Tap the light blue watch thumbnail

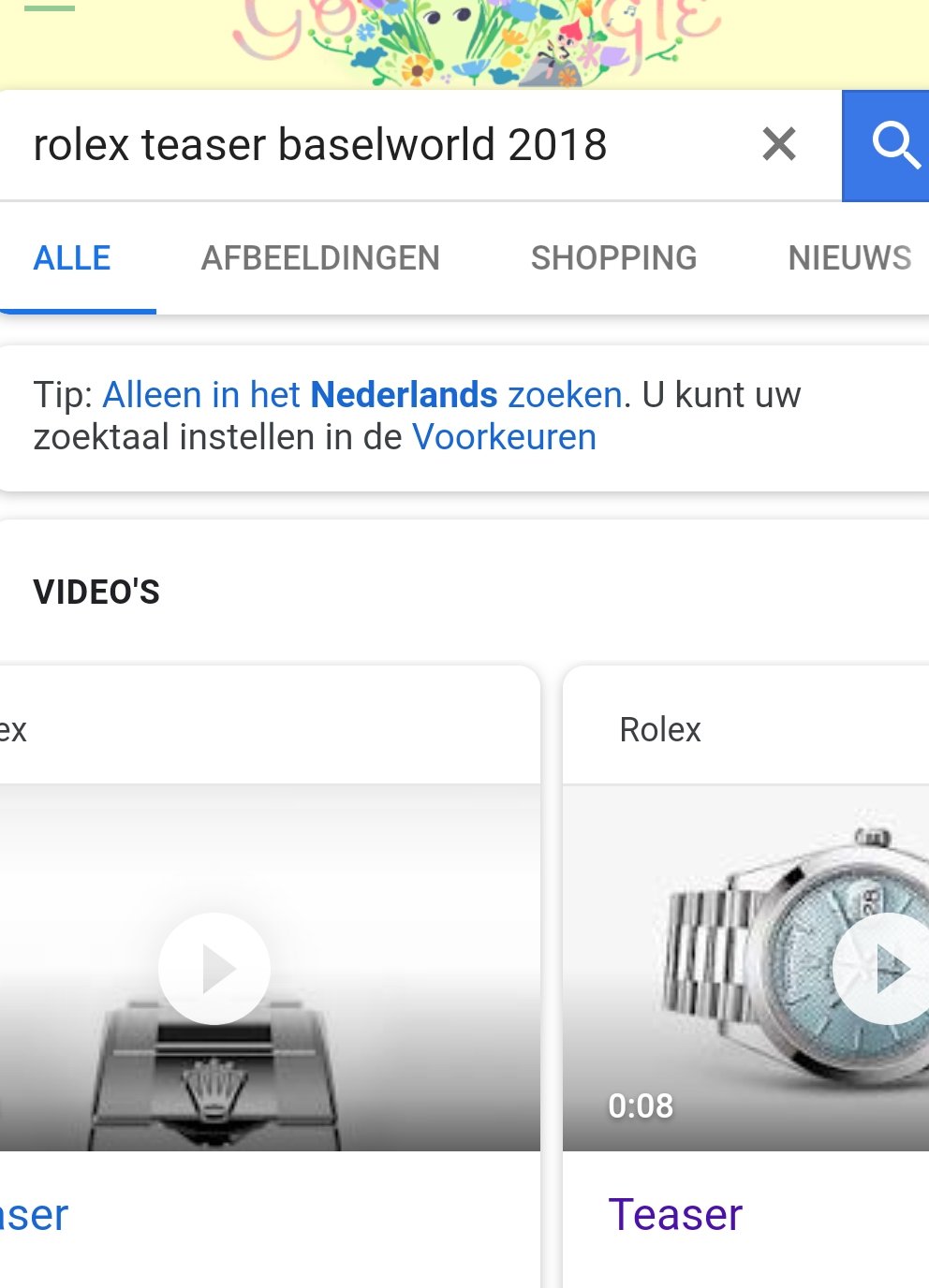pos(745,968)
